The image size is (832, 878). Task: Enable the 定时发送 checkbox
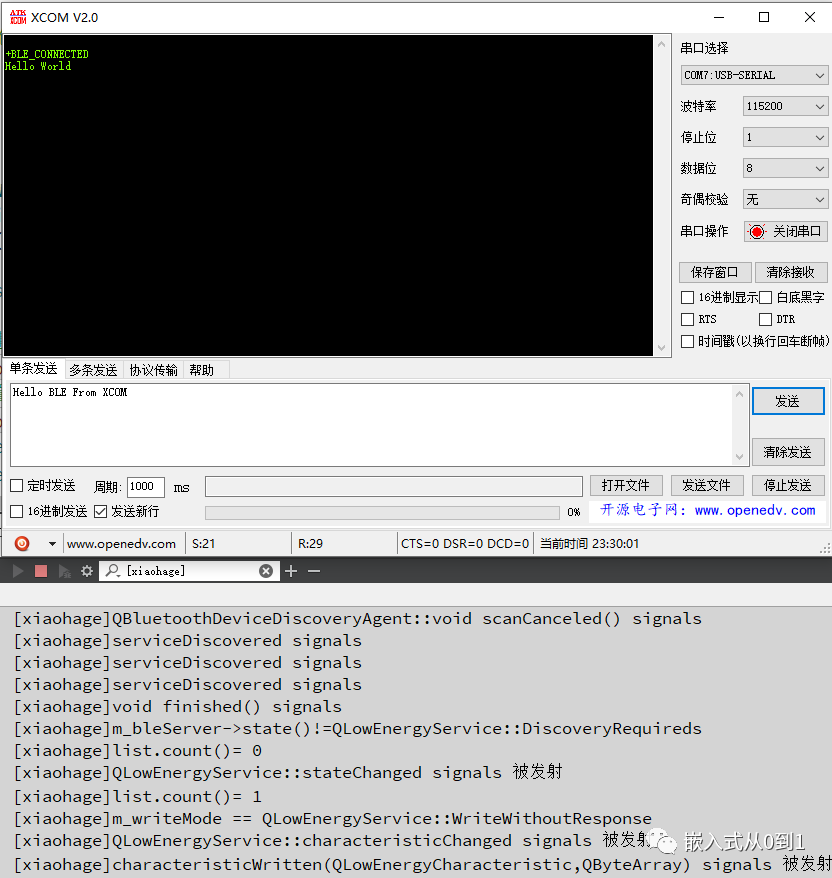pos(17,485)
